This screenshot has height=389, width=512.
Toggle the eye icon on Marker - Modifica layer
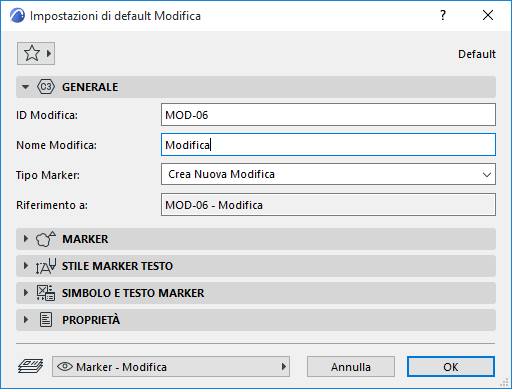65,367
